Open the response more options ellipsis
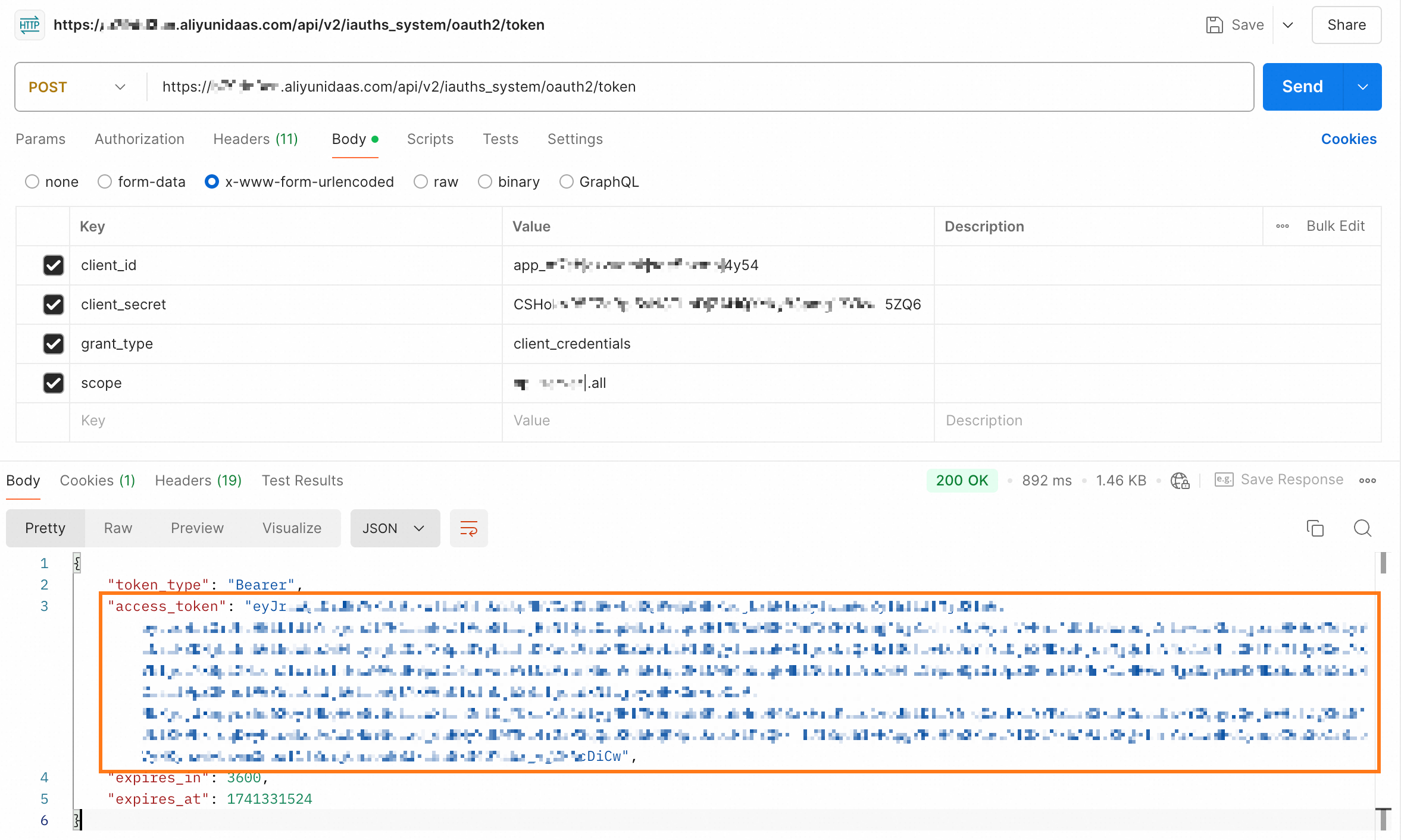Image resolution: width=1401 pixels, height=840 pixels. click(1367, 481)
